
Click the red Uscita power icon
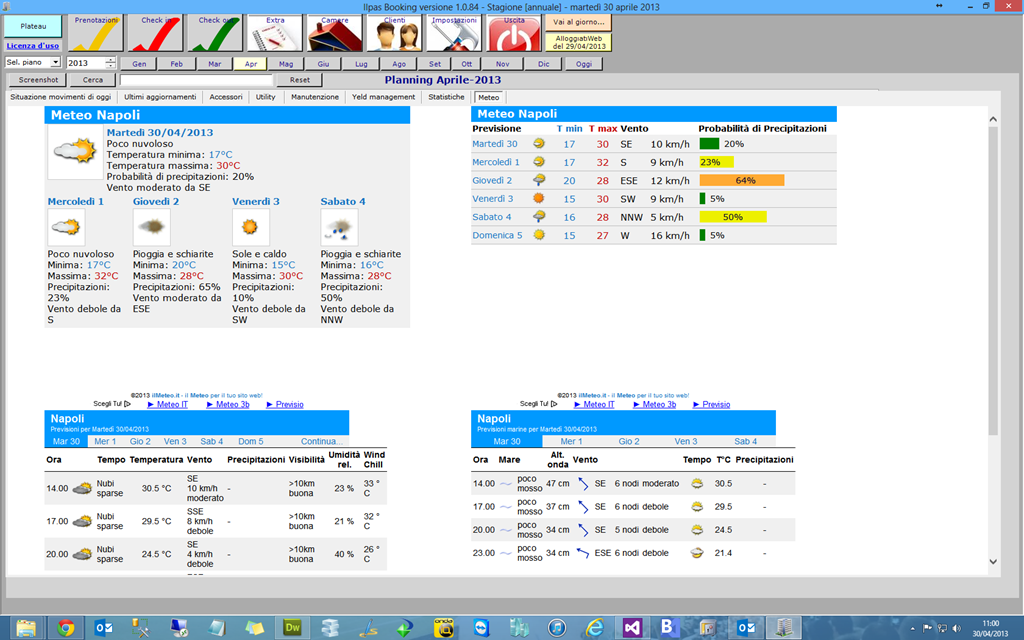[x=514, y=33]
